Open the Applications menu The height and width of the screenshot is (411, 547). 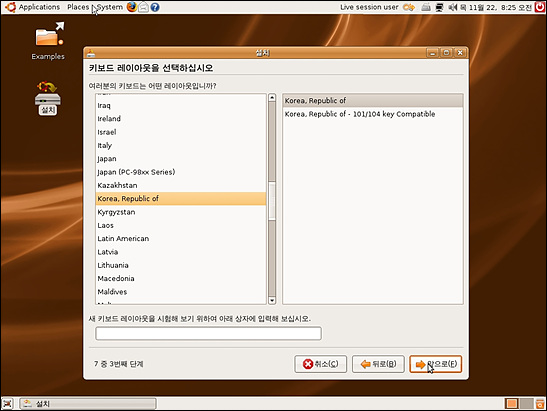pyautogui.click(x=39, y=7)
